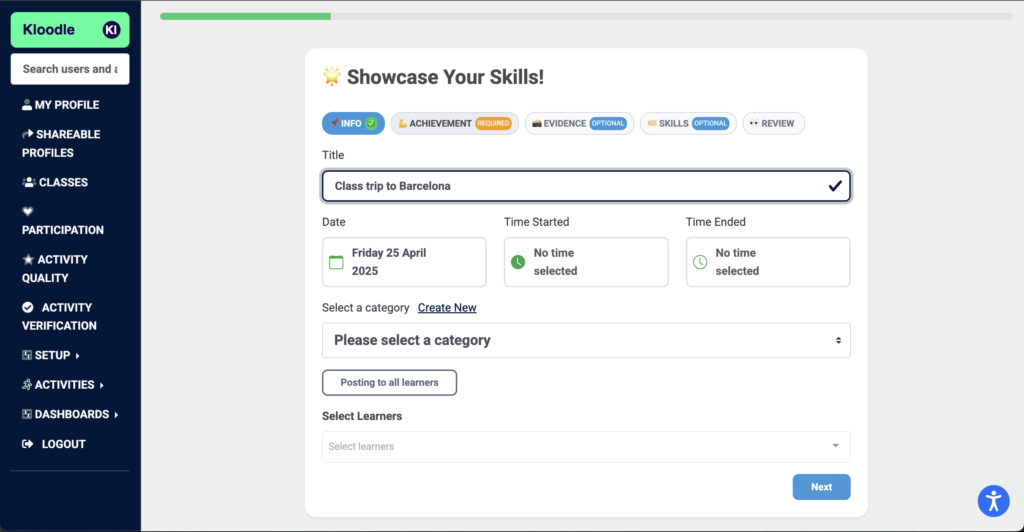Open the Please select a category dropdown
Screen dimensions: 1024x532
point(586,340)
